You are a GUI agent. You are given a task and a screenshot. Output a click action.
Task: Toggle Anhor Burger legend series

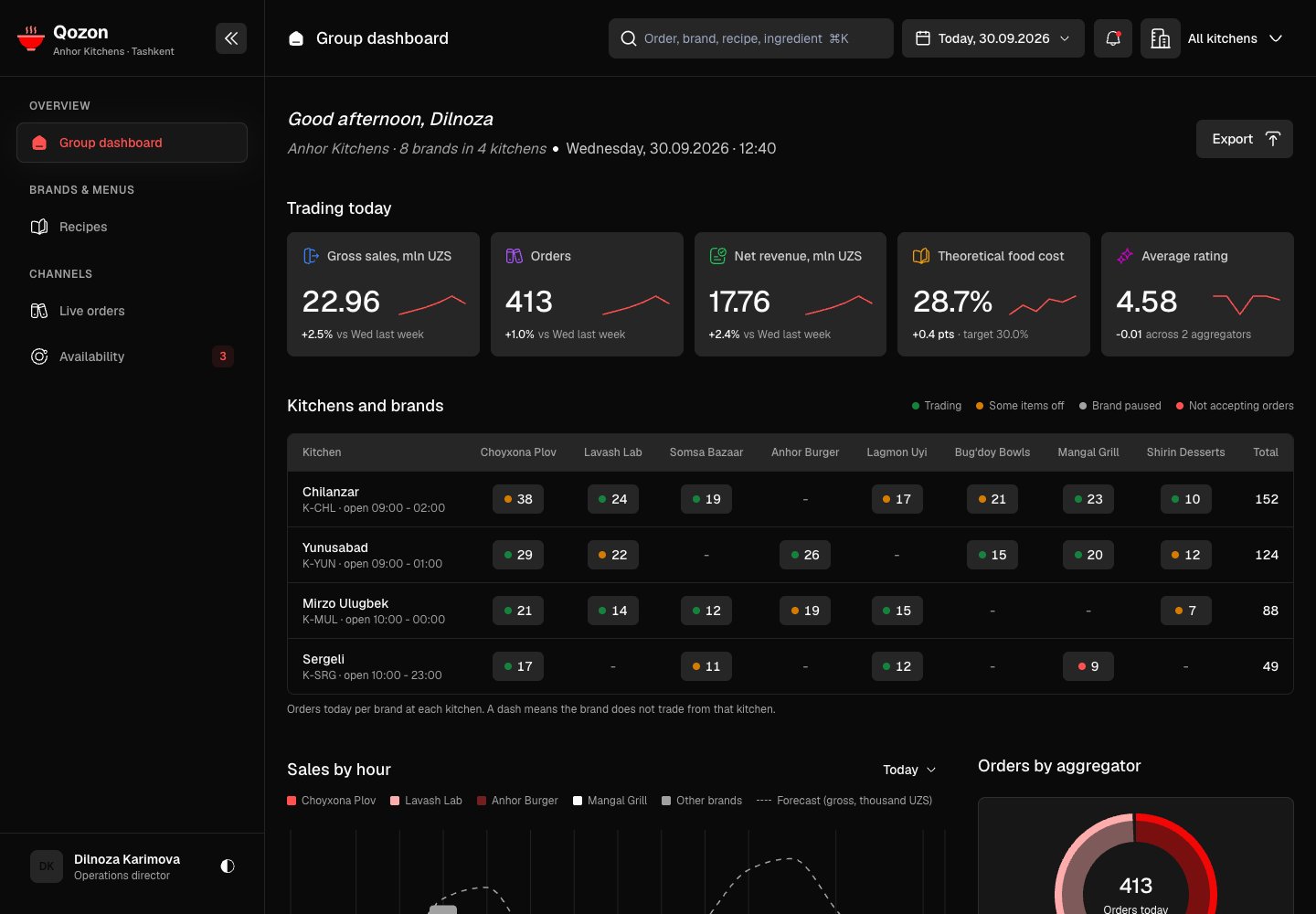point(518,801)
